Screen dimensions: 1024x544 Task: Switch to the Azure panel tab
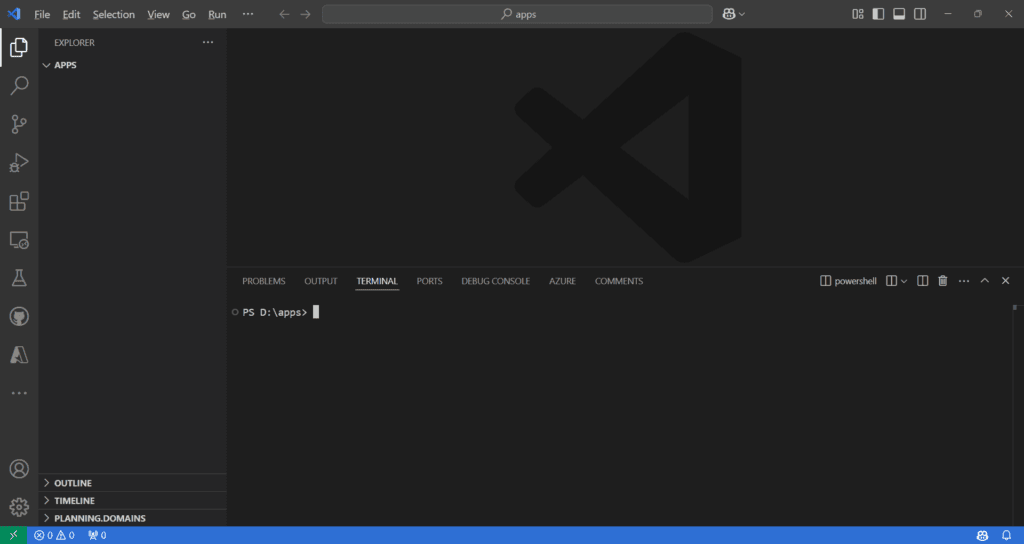[562, 281]
